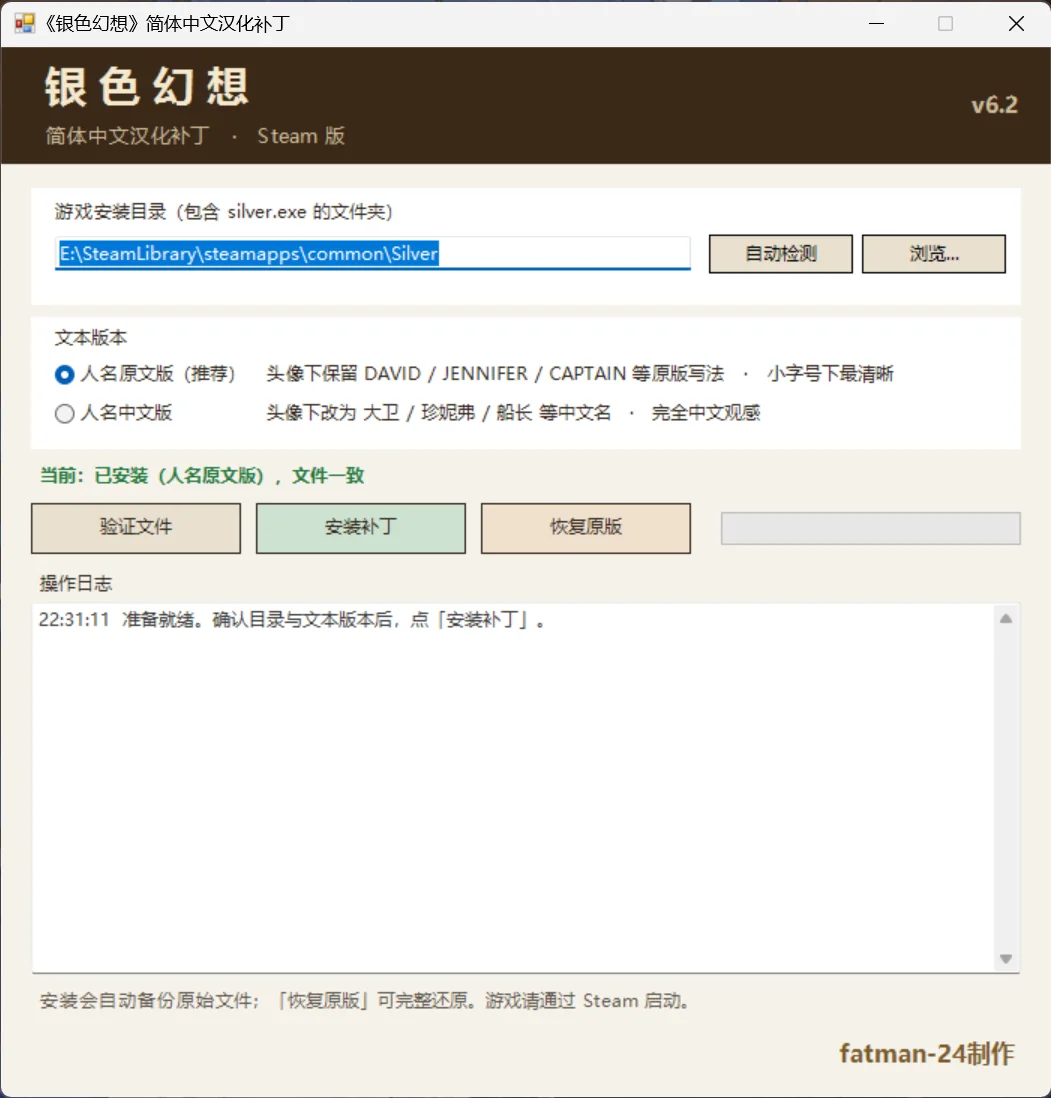
Task: Click the 自动检测 button
Action: pos(780,253)
